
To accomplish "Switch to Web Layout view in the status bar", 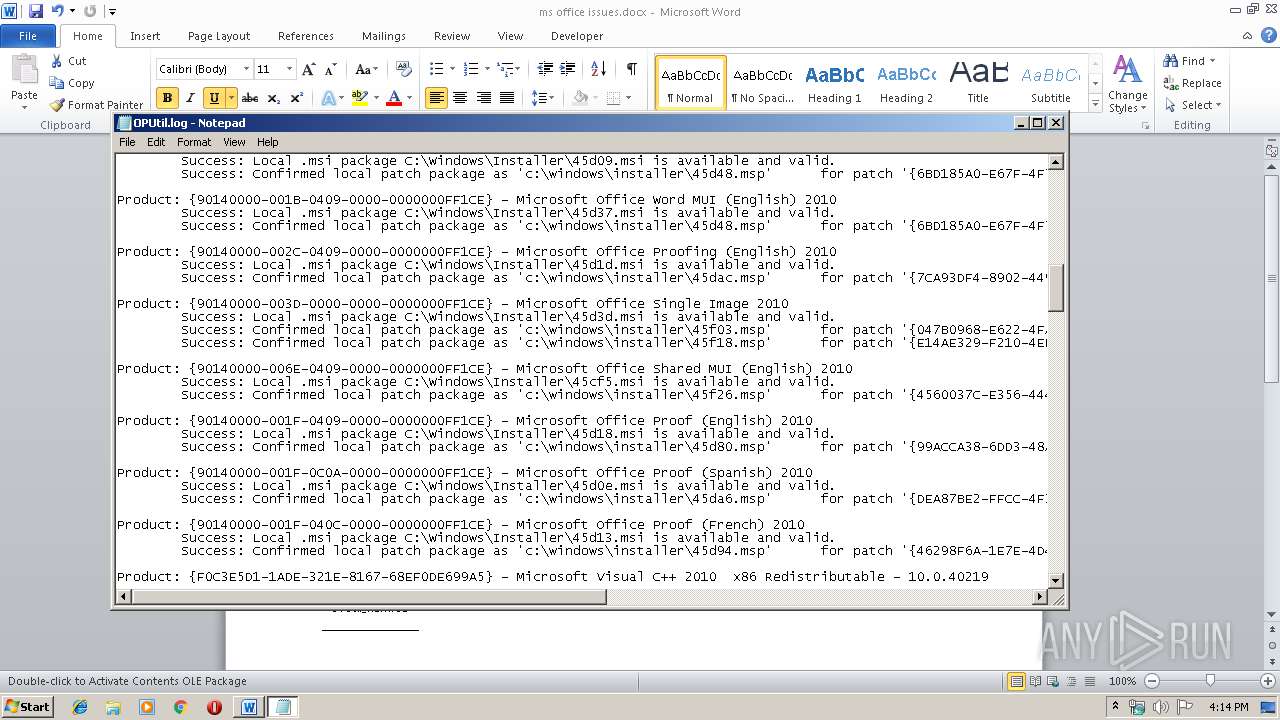I will 1052,681.
